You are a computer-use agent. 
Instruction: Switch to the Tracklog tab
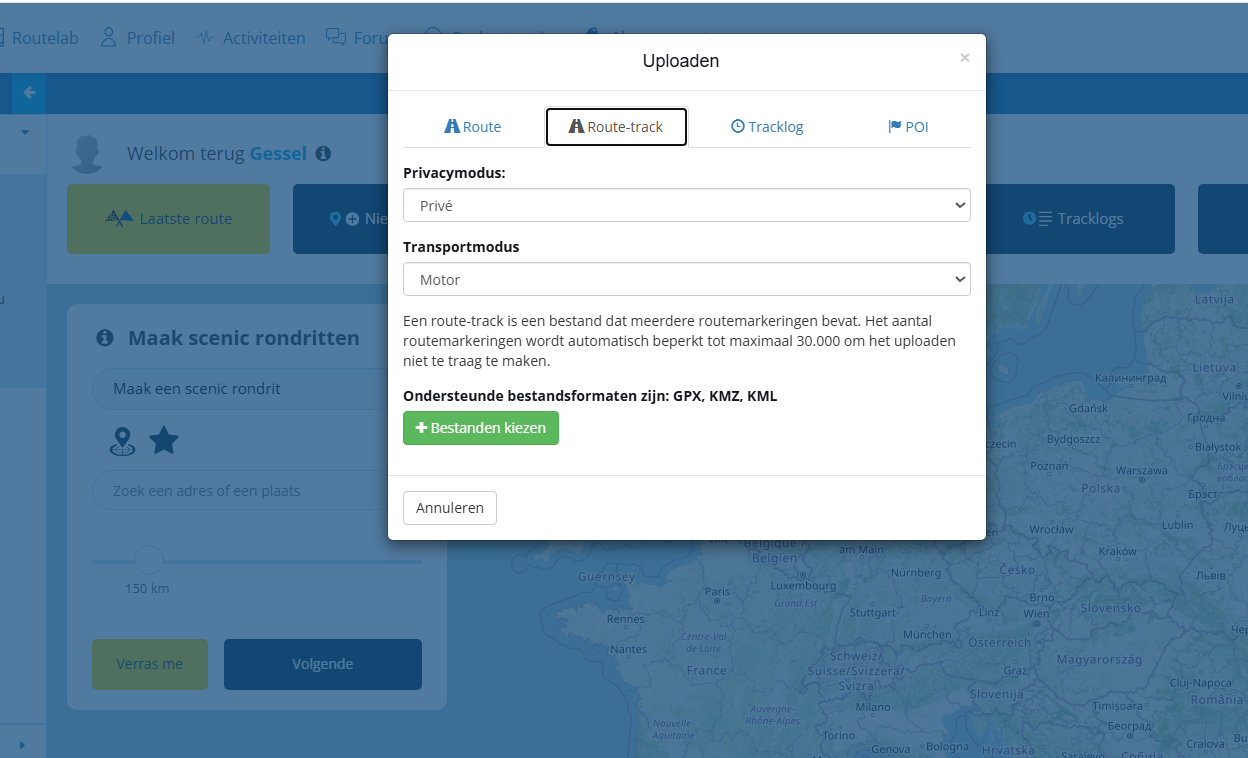tap(767, 127)
